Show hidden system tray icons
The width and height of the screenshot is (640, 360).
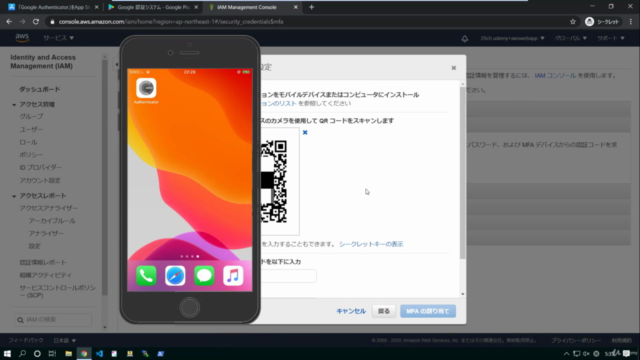coord(566,353)
